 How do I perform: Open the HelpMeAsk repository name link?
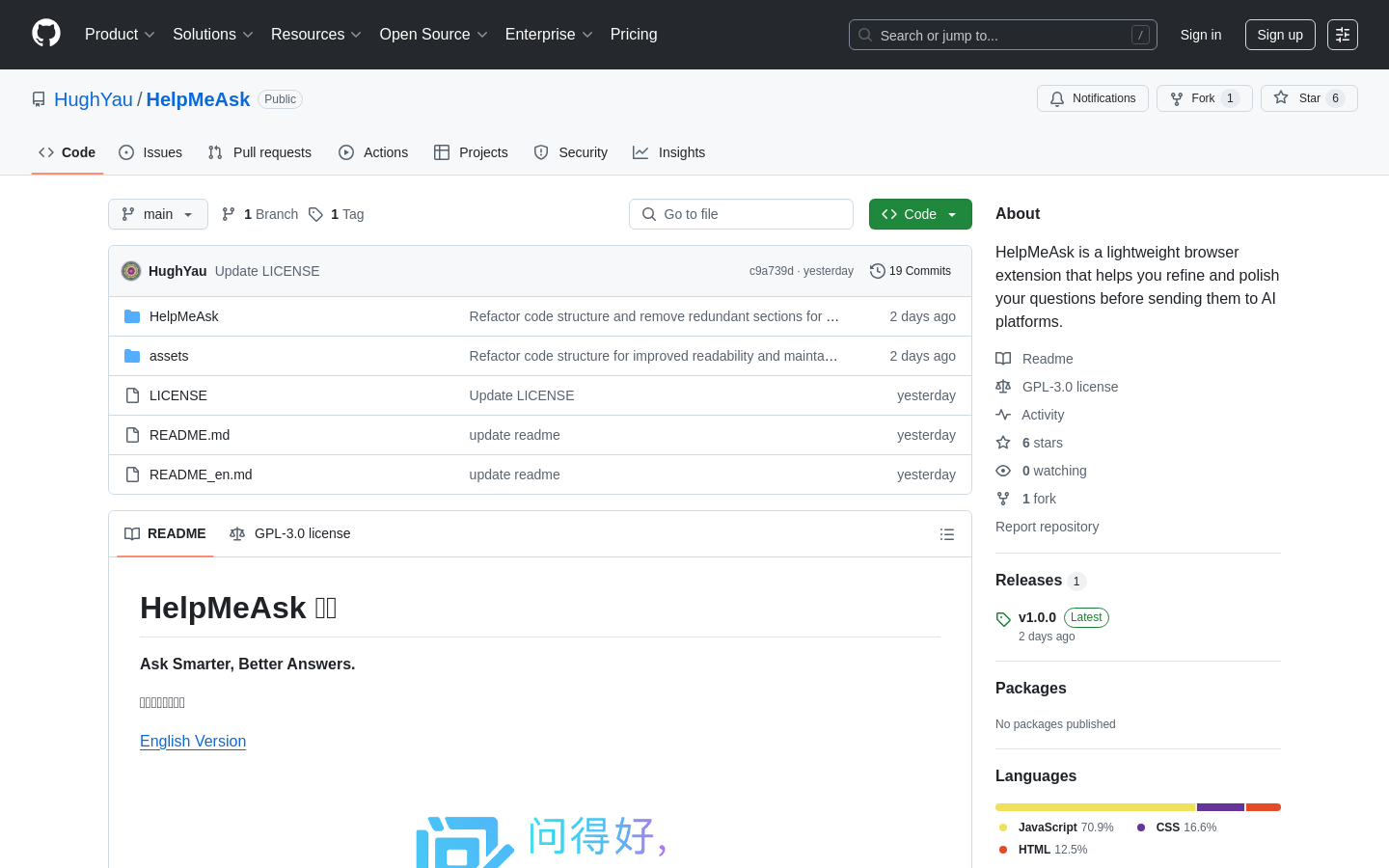click(x=198, y=99)
